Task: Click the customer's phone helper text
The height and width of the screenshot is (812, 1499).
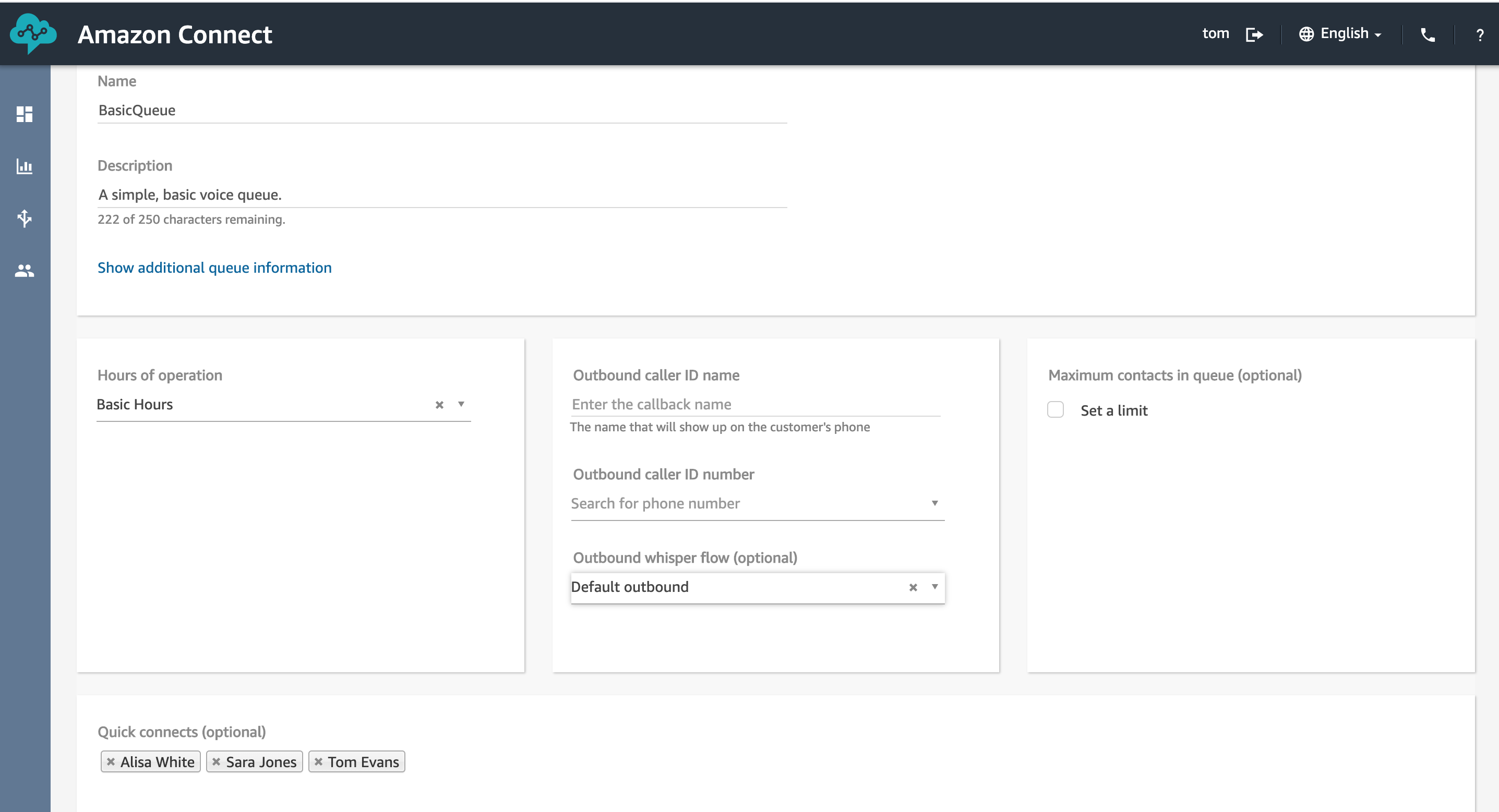Action: point(720,427)
